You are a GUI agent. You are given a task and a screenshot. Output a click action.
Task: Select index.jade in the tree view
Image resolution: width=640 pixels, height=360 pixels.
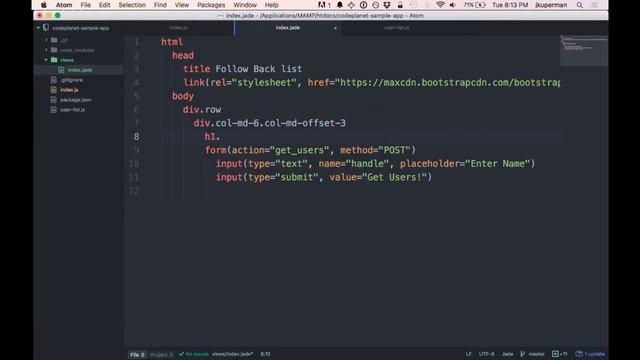pos(80,70)
